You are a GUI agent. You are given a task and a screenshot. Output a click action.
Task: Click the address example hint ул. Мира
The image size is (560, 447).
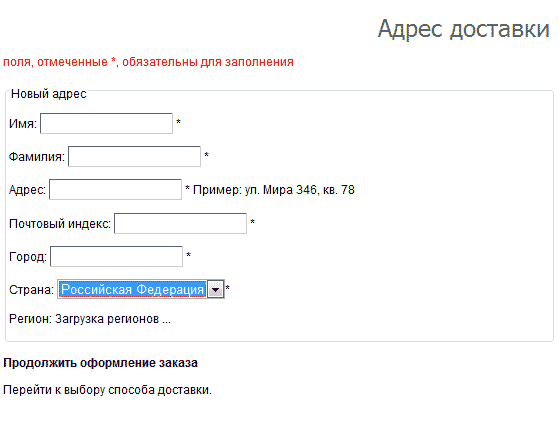274,190
